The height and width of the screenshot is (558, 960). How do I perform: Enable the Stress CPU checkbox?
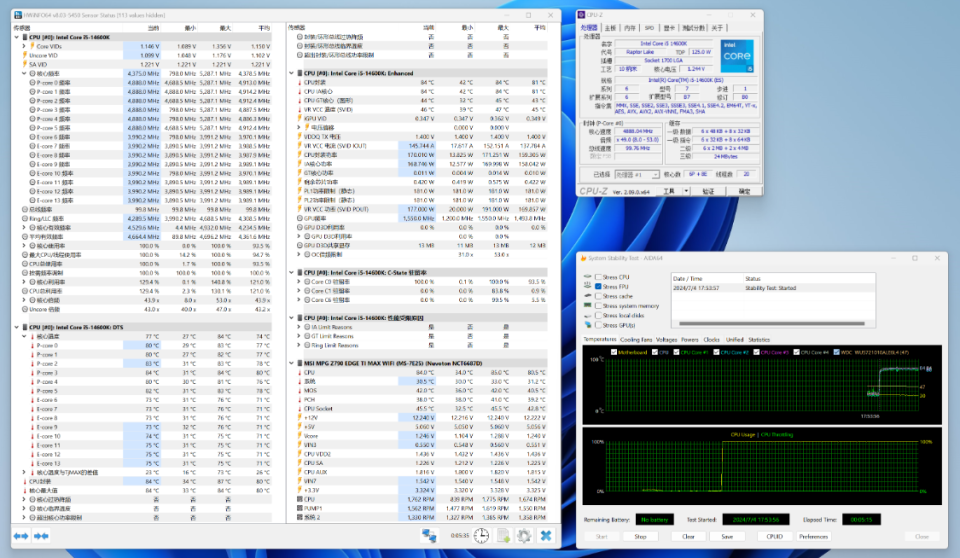pos(598,277)
